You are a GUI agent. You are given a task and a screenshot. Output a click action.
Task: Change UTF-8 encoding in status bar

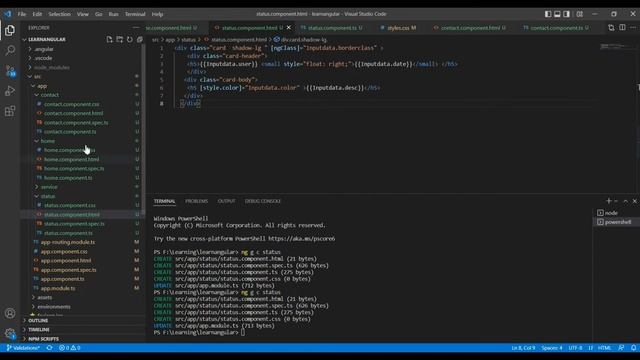[576, 348]
